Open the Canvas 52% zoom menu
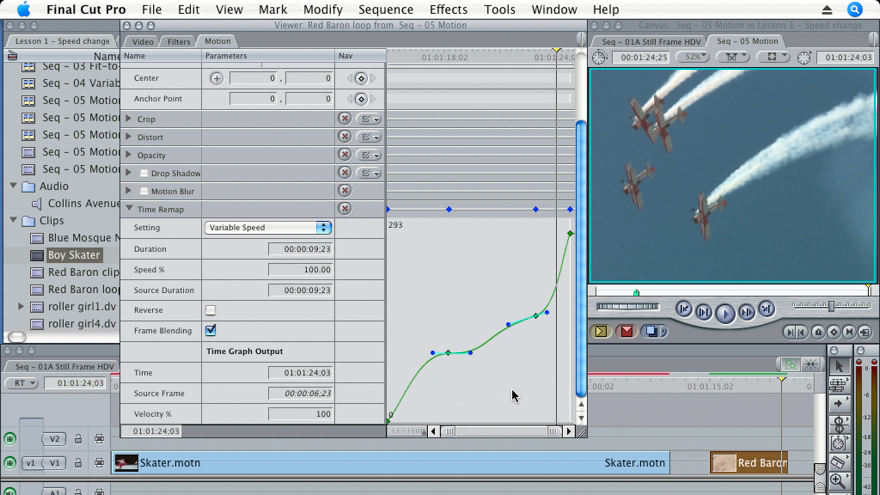880x495 pixels. pyautogui.click(x=693, y=57)
